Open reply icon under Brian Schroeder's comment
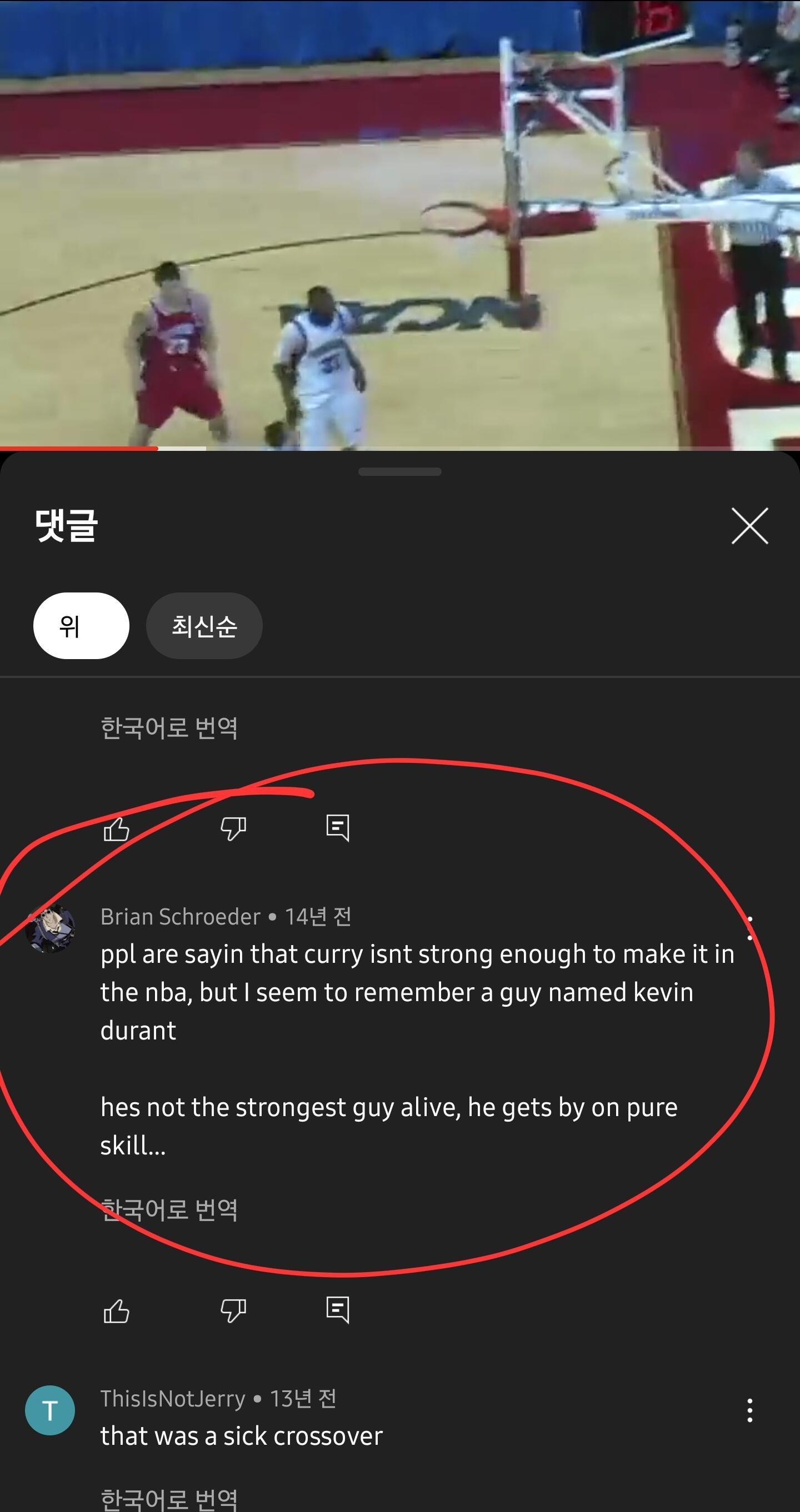Screen dimensions: 800x1512 click(x=338, y=1310)
